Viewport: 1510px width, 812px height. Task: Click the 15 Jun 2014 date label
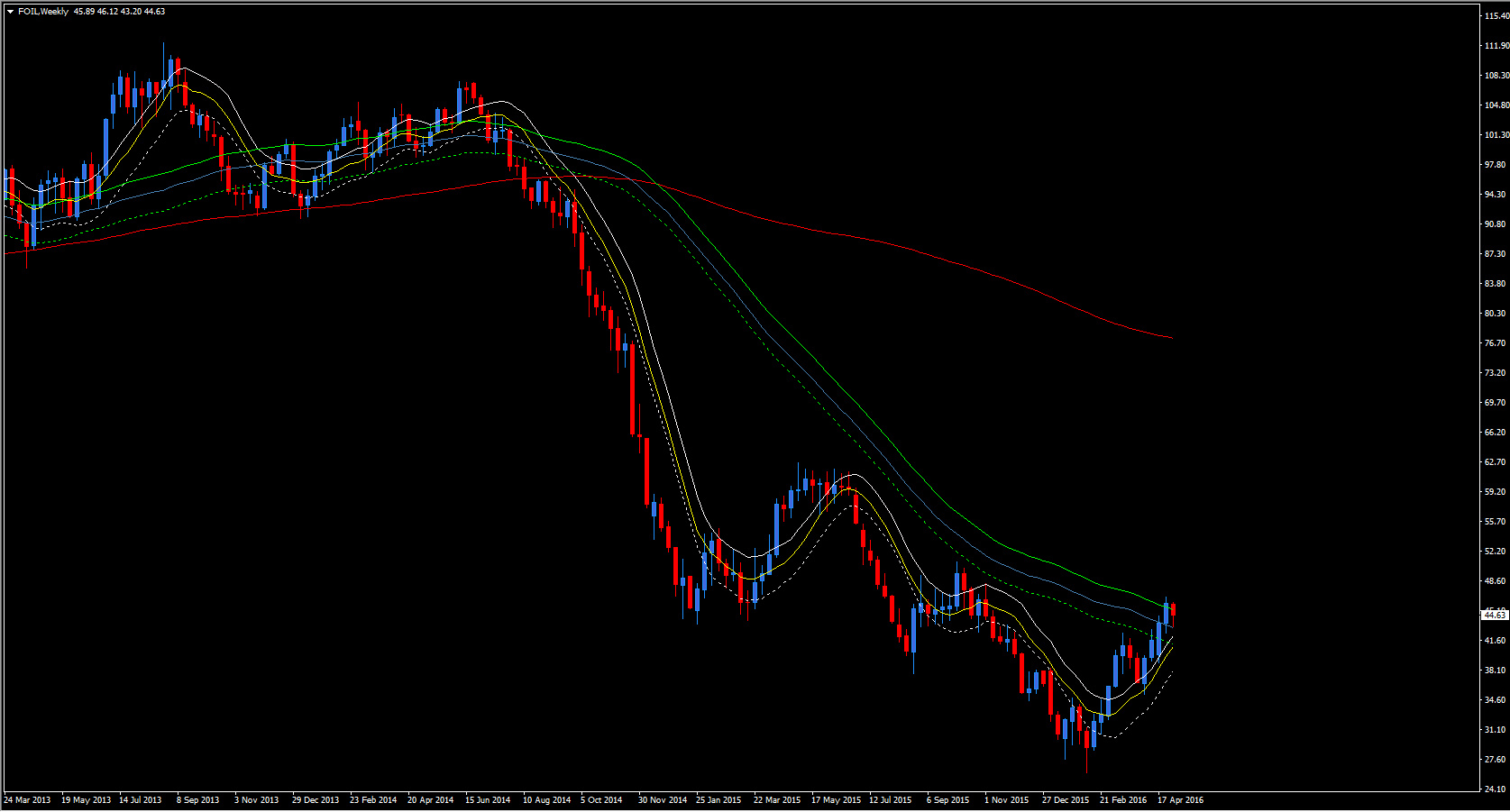pyautogui.click(x=488, y=800)
